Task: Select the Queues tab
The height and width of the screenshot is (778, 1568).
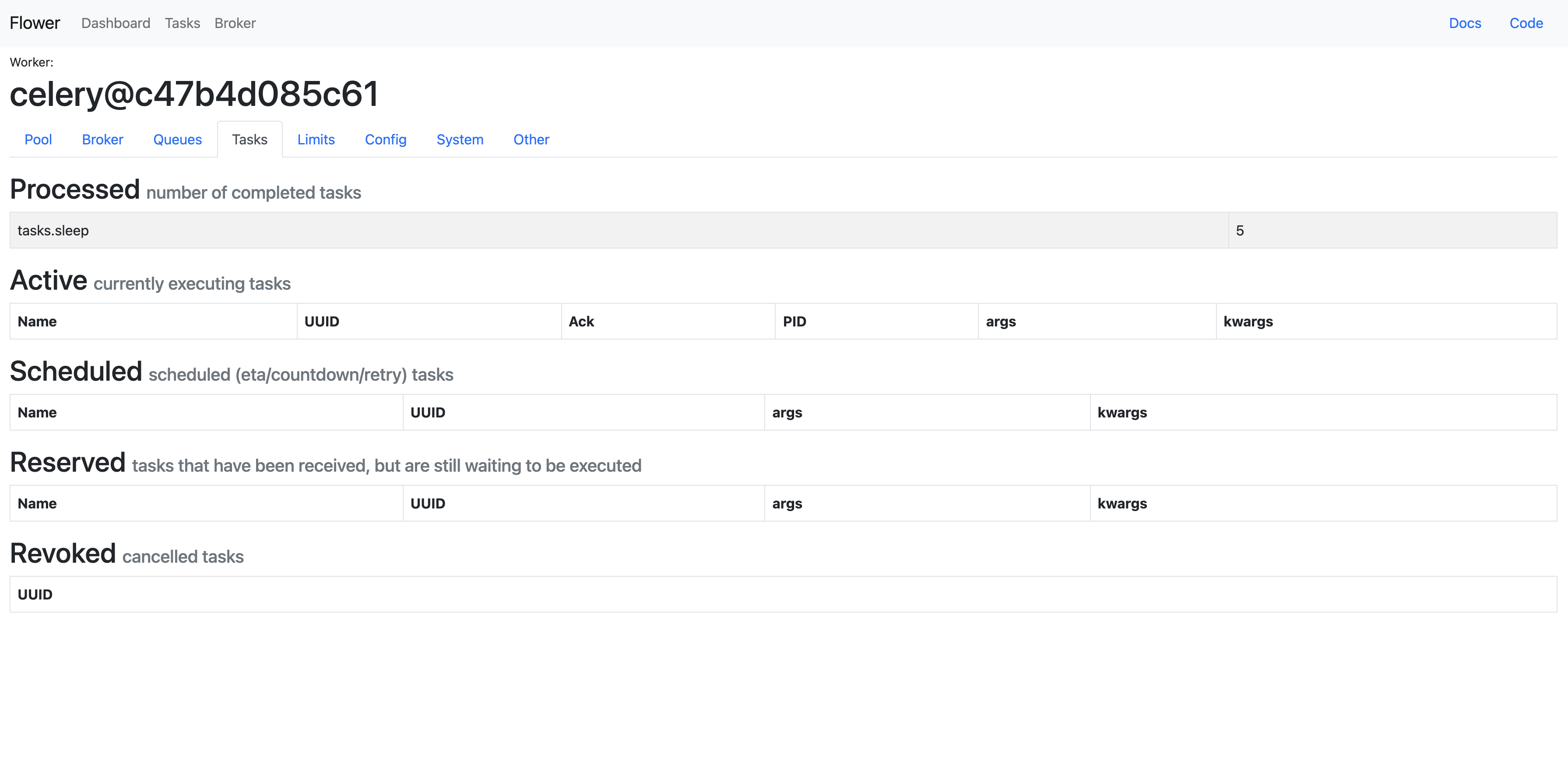Action: pos(177,139)
